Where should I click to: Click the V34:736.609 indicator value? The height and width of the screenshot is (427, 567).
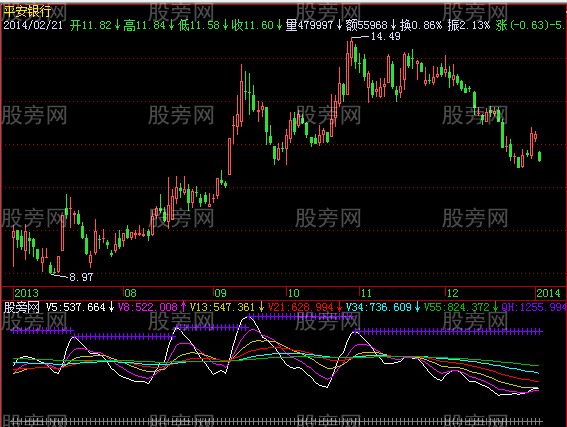(x=379, y=307)
